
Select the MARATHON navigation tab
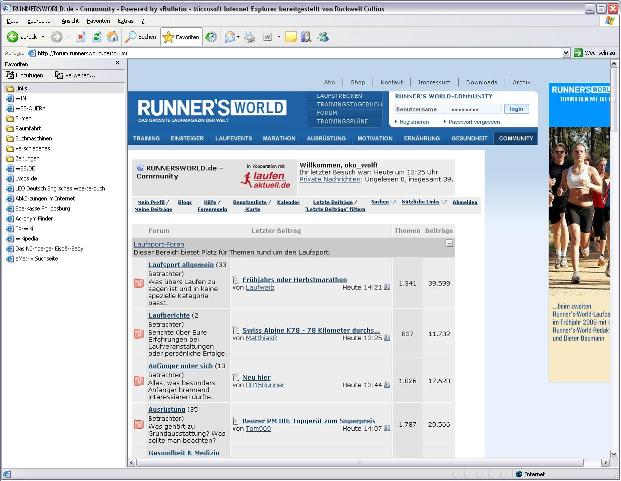279,138
